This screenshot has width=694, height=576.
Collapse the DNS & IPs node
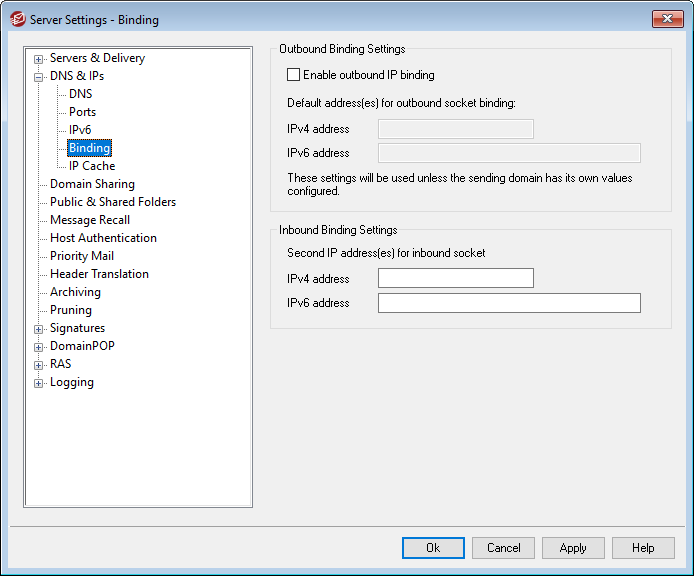(39, 77)
